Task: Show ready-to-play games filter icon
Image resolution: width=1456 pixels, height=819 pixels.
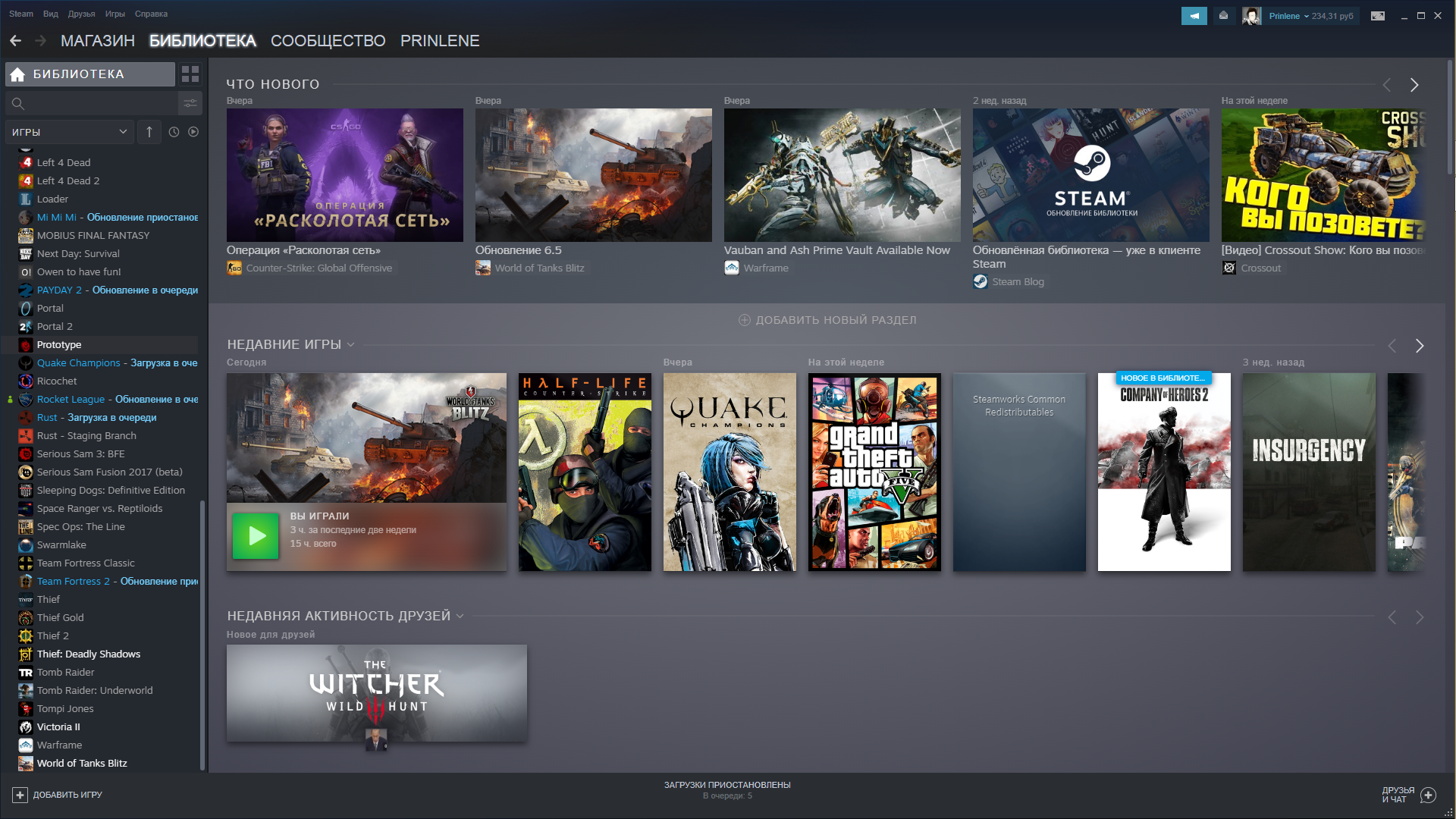Action: 193,132
